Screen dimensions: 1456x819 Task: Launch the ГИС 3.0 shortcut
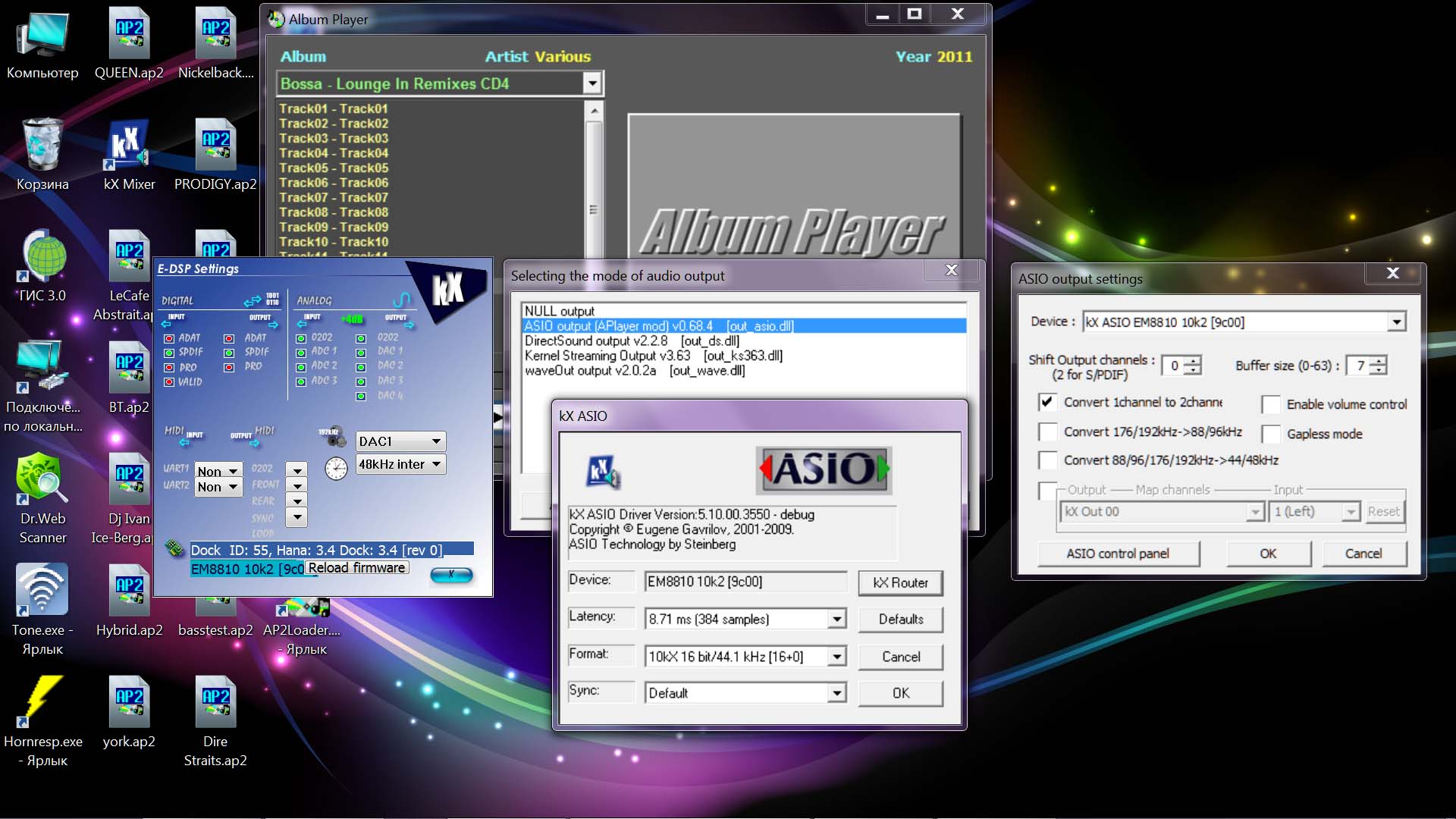point(42,266)
